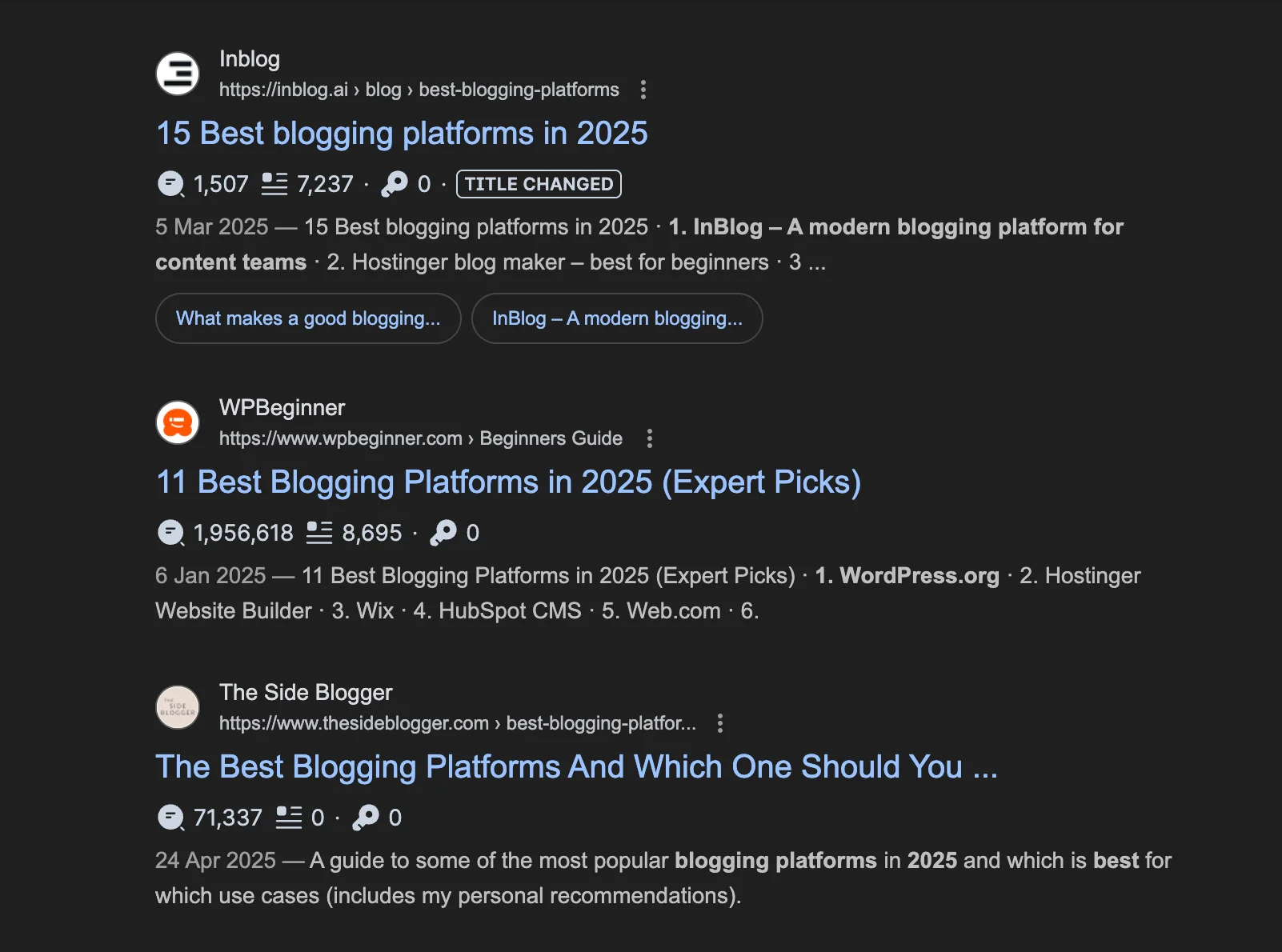Expand the 'InBlog – A modern blogging...' chip
The width and height of the screenshot is (1282, 952).
[617, 318]
